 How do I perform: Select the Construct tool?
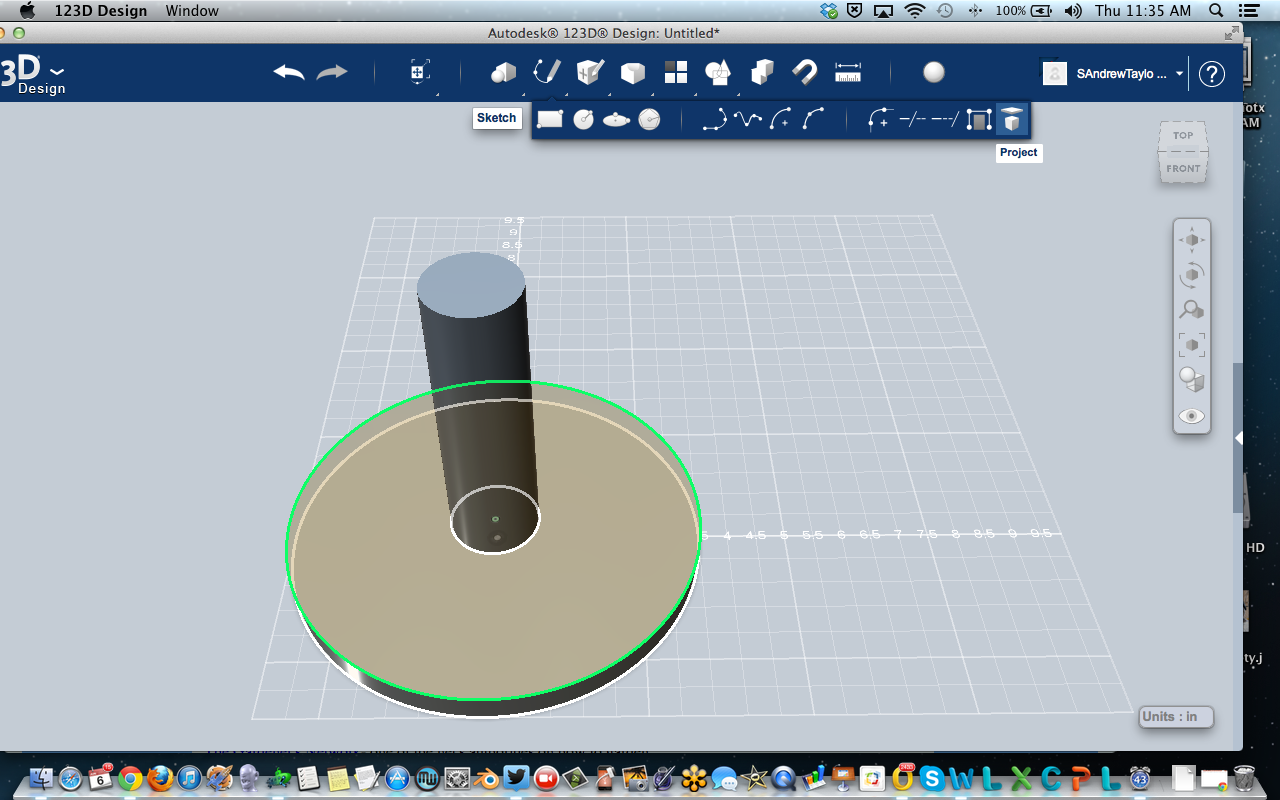pos(589,72)
